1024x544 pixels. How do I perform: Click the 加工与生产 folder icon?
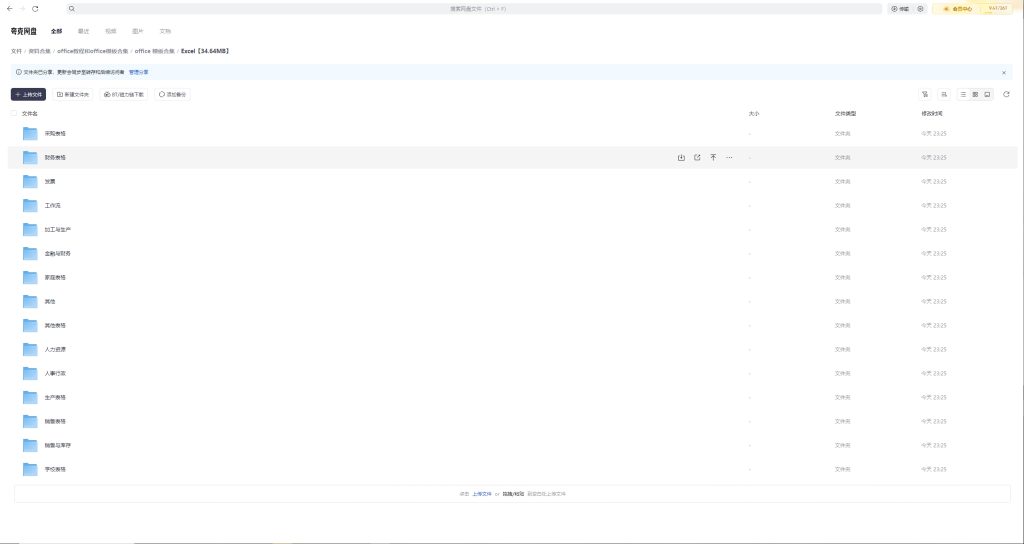point(30,230)
